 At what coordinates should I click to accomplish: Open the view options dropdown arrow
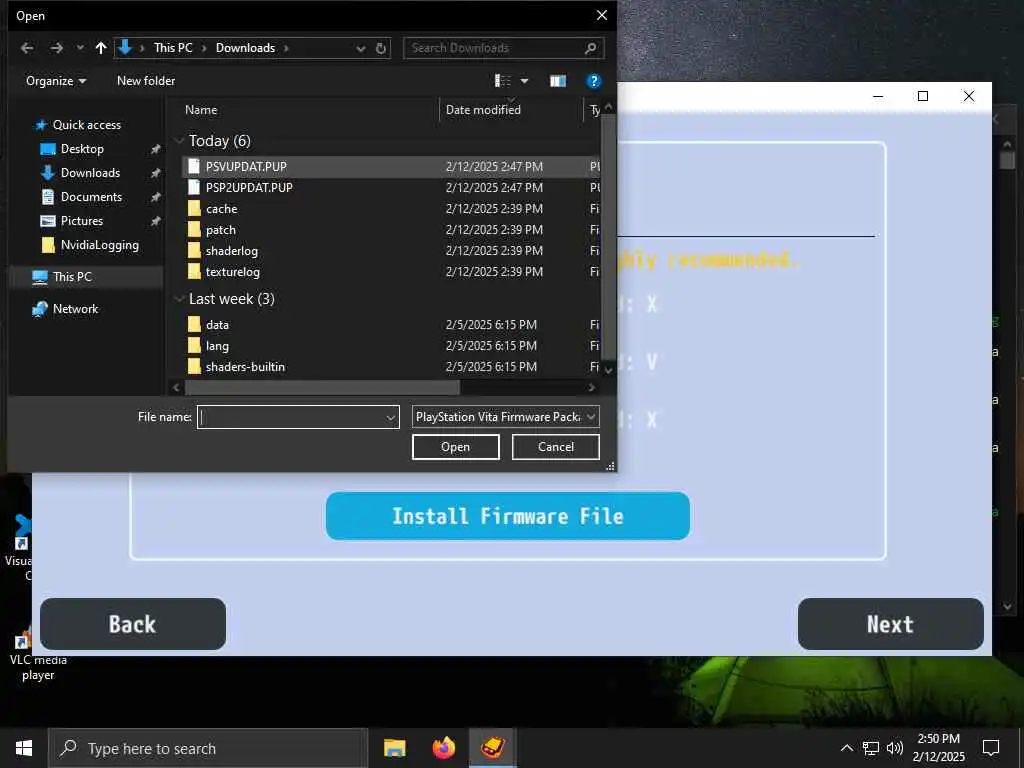(524, 81)
